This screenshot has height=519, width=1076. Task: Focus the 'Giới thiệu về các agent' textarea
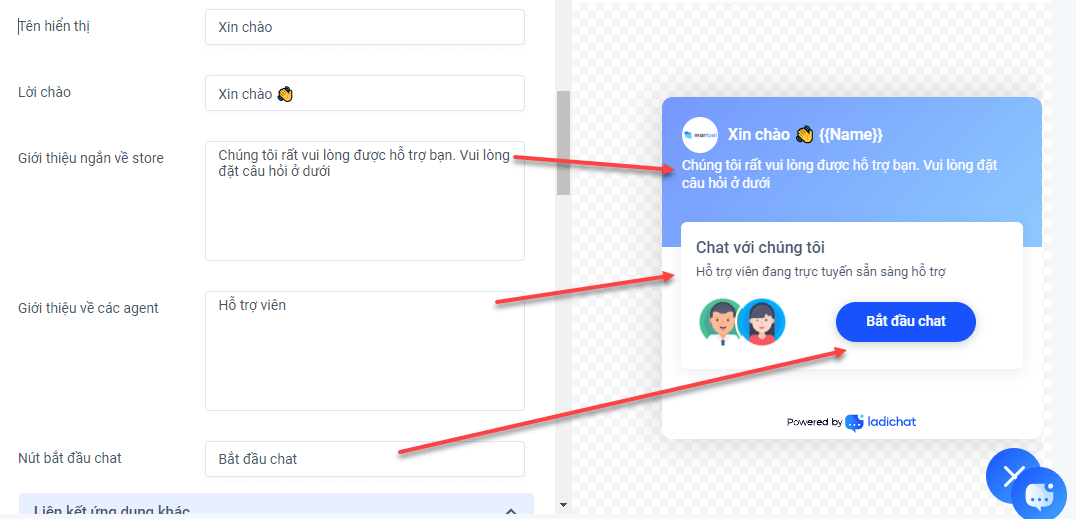pyautogui.click(x=364, y=351)
